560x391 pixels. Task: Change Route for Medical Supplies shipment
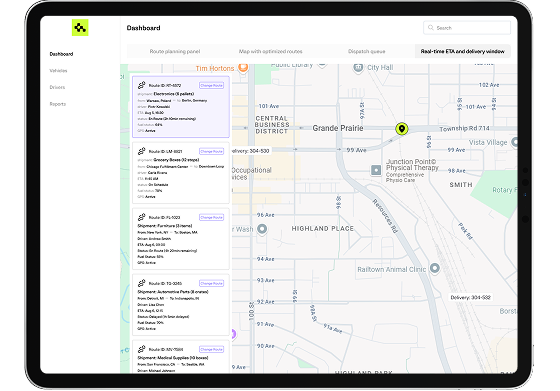click(211, 349)
